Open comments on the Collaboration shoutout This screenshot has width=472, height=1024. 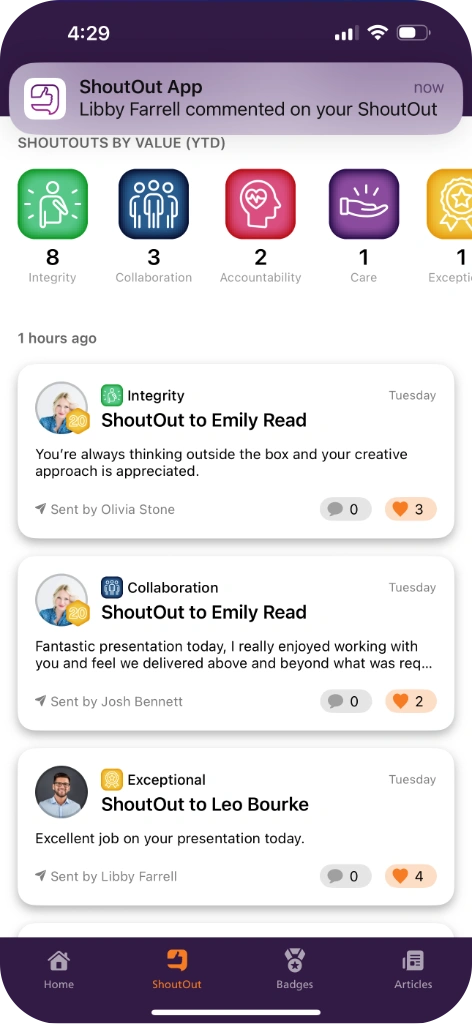point(345,701)
